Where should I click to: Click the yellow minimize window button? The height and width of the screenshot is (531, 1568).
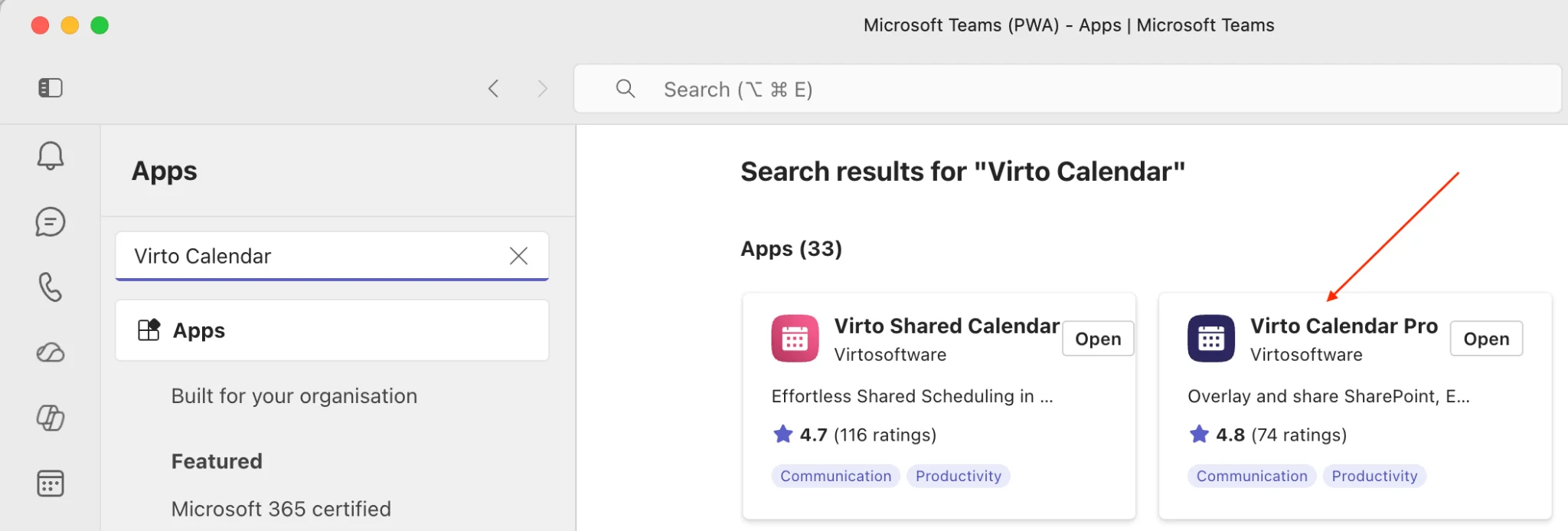tap(70, 25)
